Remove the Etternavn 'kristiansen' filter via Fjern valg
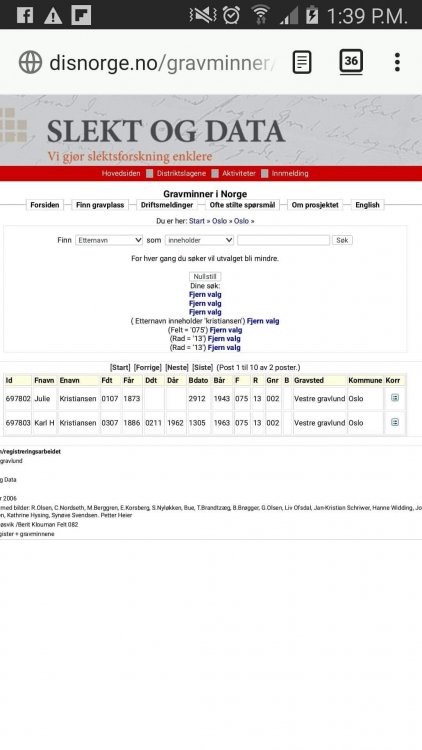 pyautogui.click(x=263, y=321)
